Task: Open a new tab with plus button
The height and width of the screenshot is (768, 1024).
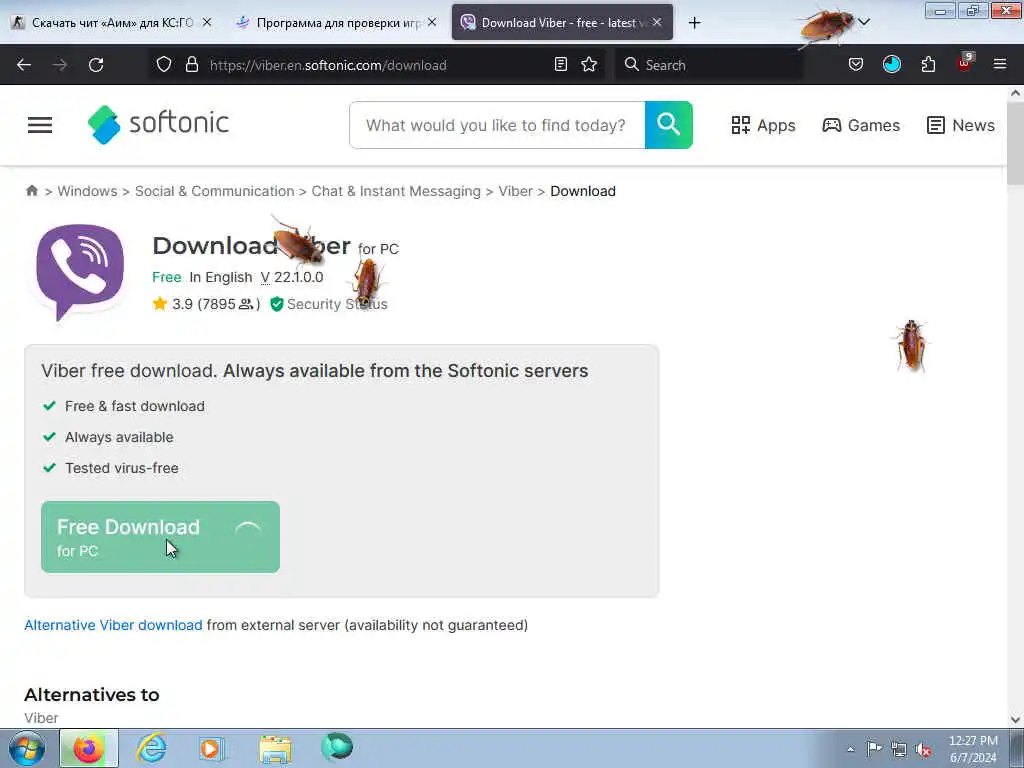Action: pos(694,23)
